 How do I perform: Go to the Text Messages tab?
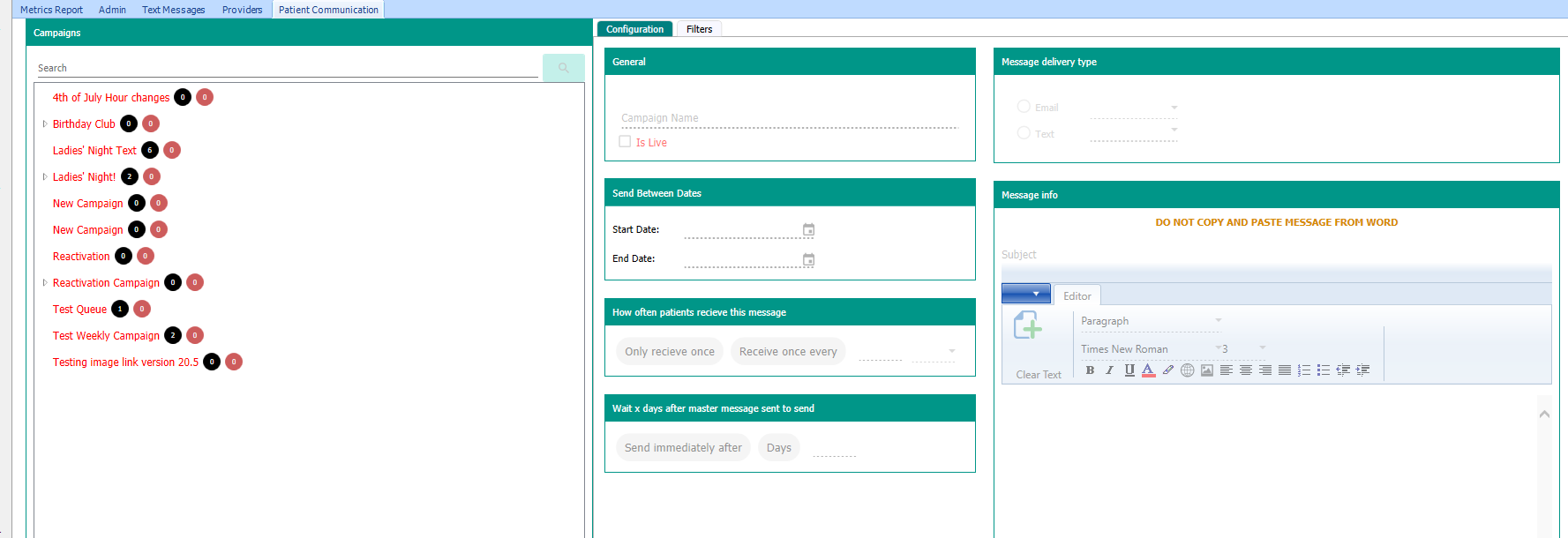tap(174, 10)
